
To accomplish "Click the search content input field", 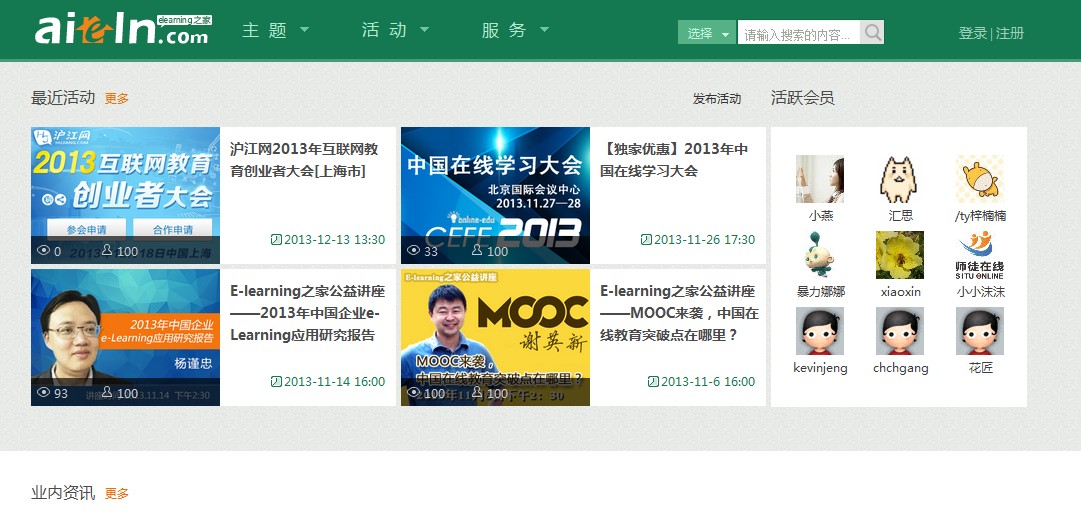I will point(799,32).
